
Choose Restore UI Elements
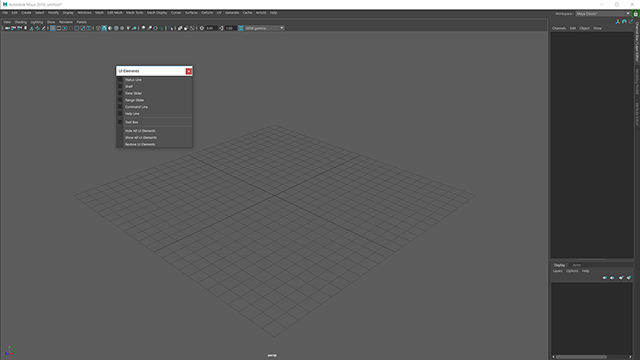pyautogui.click(x=140, y=144)
